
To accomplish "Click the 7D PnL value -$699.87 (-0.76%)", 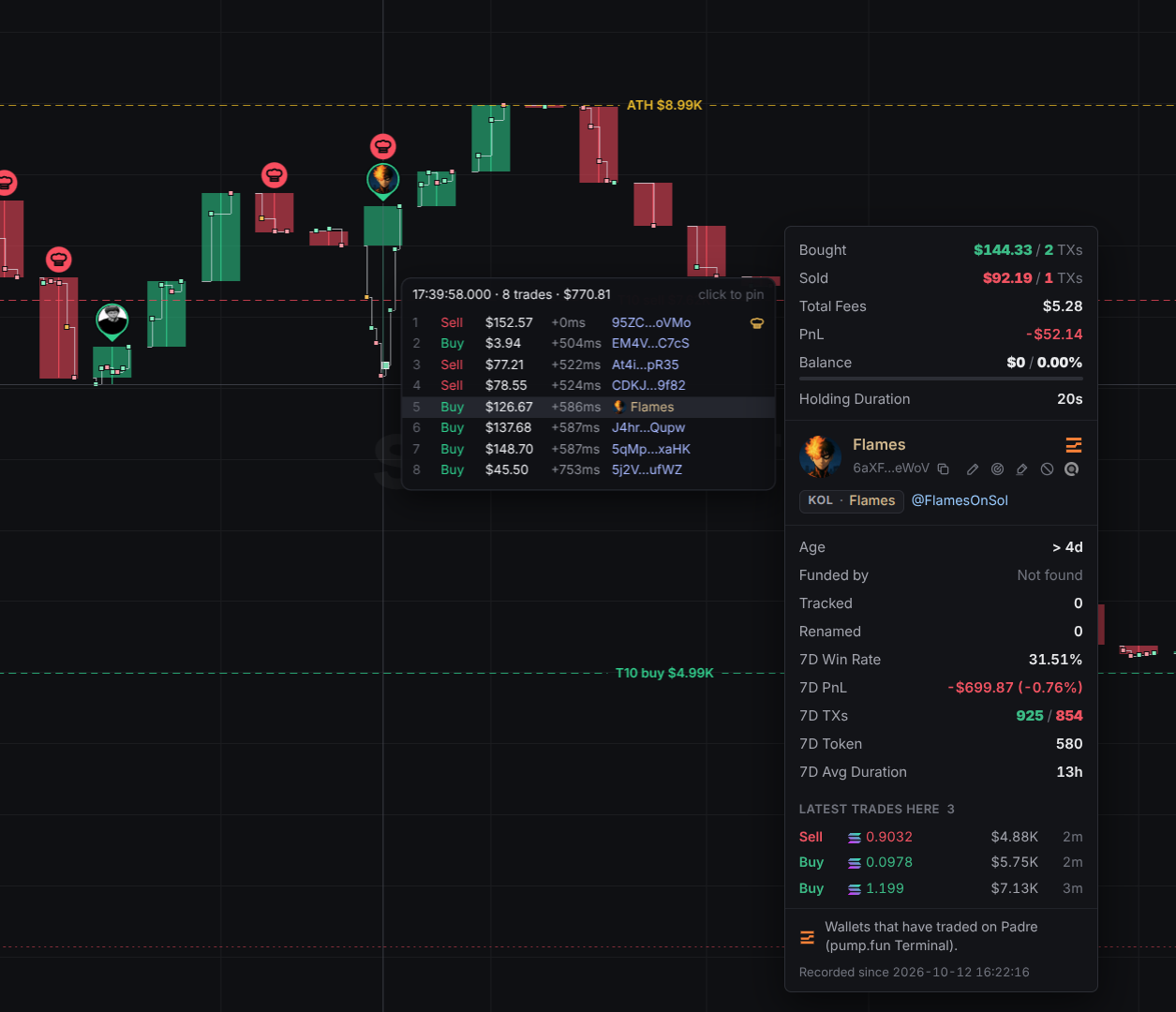I will [x=1015, y=688].
